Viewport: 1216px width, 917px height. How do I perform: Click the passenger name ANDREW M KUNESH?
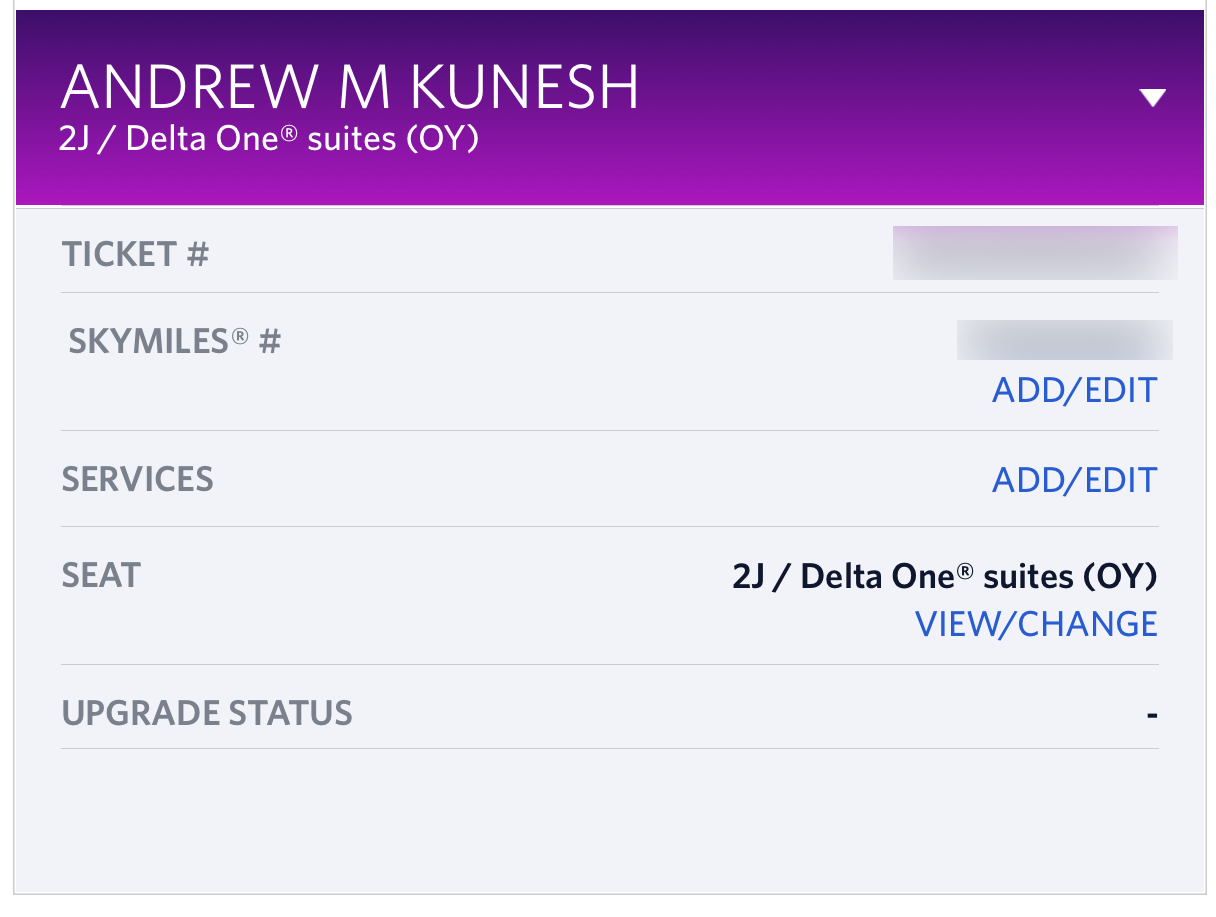[x=352, y=85]
